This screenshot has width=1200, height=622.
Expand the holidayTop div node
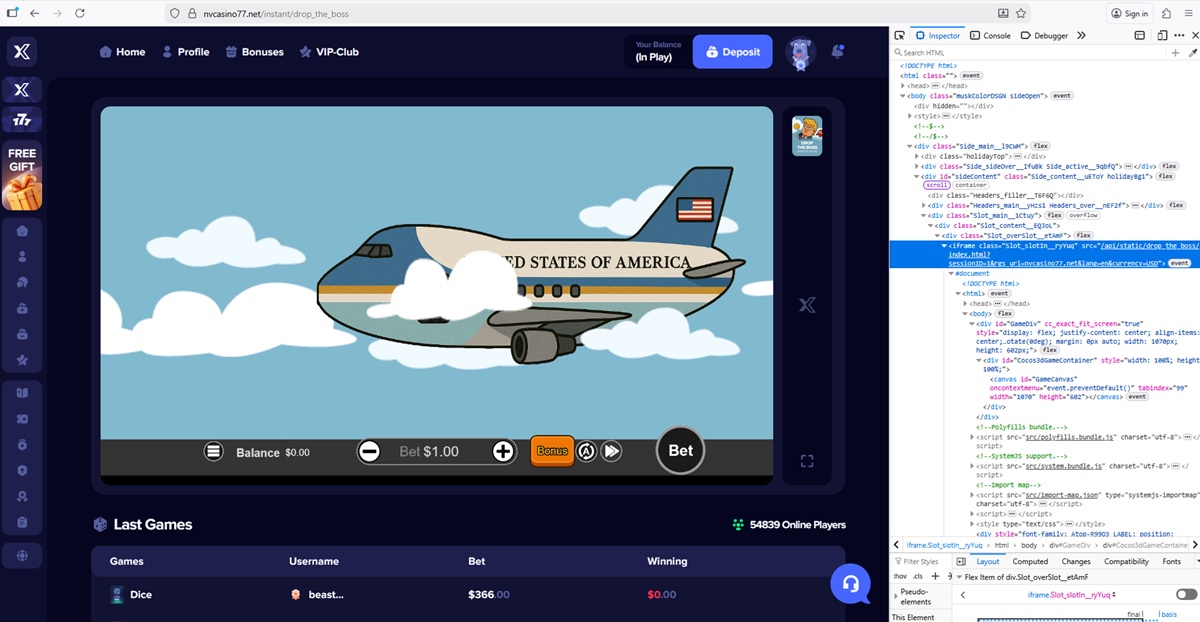tap(917, 156)
